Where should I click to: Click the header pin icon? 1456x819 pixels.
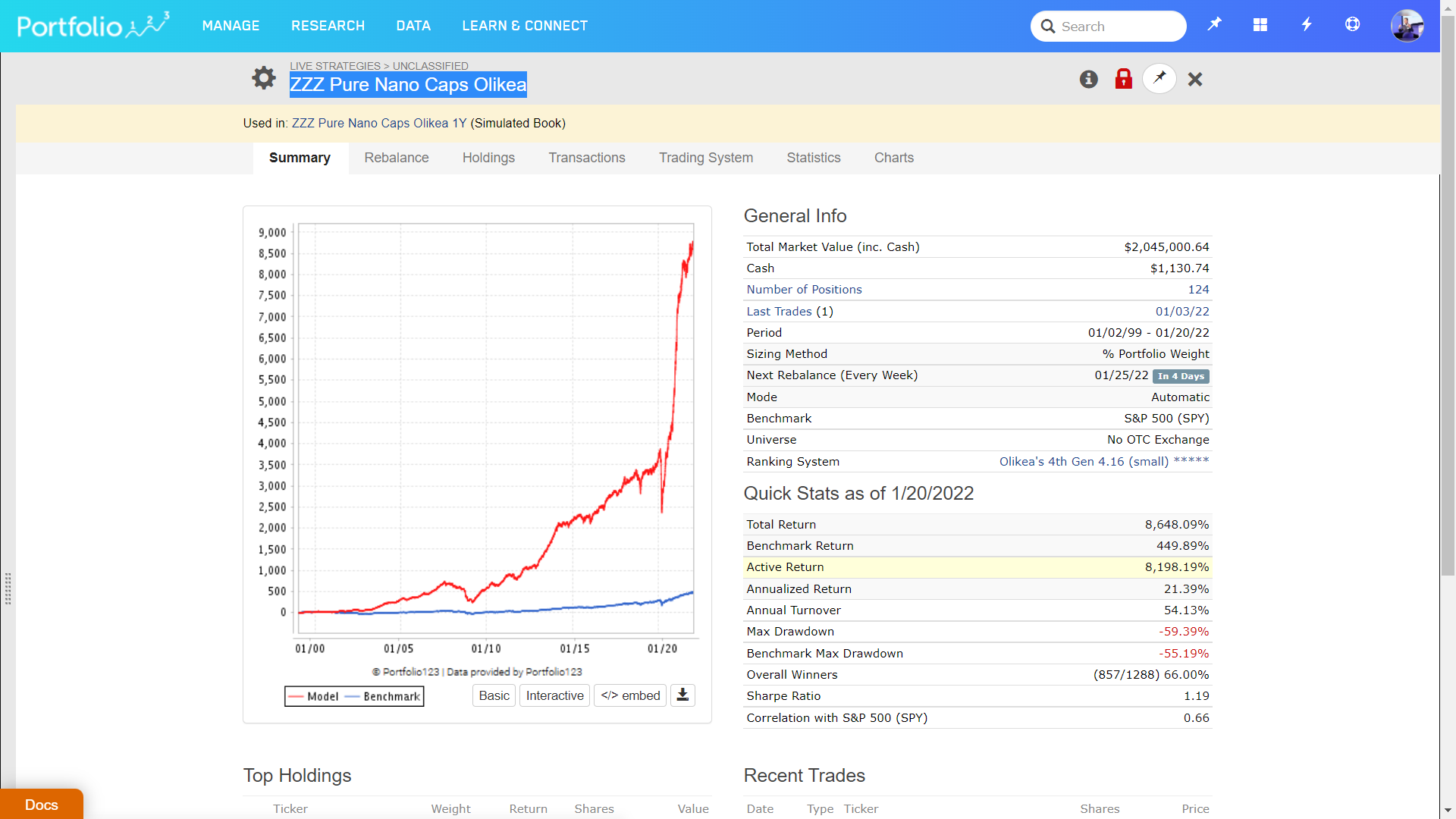point(1214,25)
